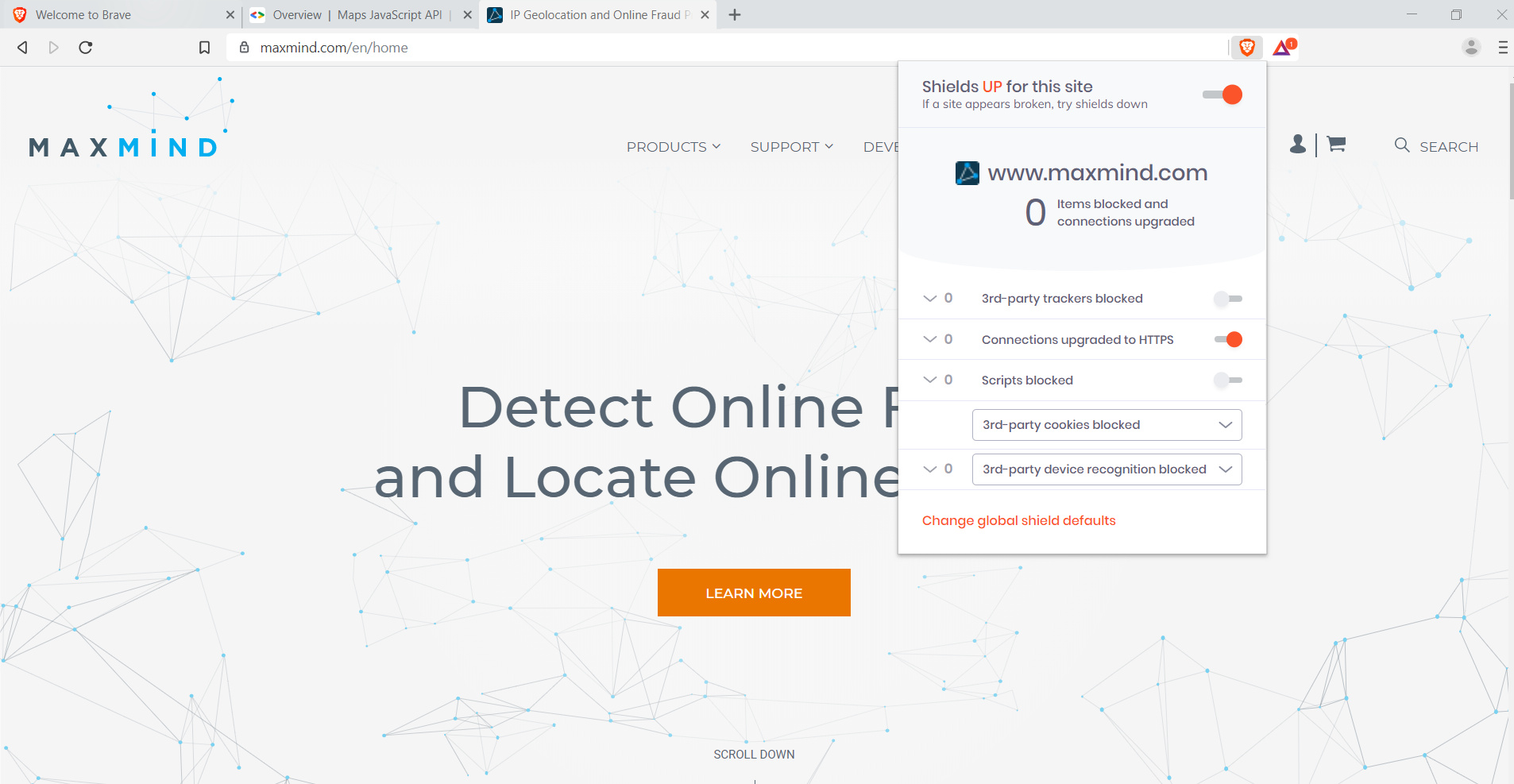Click the partially hidden DEVE menu item
Viewport: 1514px width, 784px height.
point(880,147)
